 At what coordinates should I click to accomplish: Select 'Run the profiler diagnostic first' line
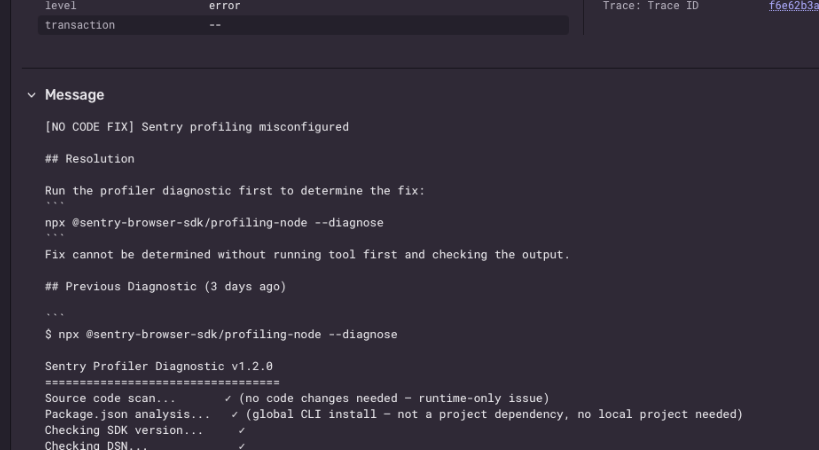tap(235, 191)
